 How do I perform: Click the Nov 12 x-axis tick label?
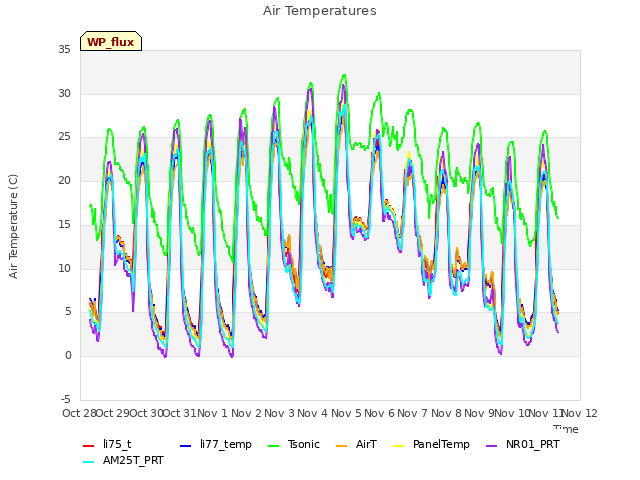click(x=580, y=413)
